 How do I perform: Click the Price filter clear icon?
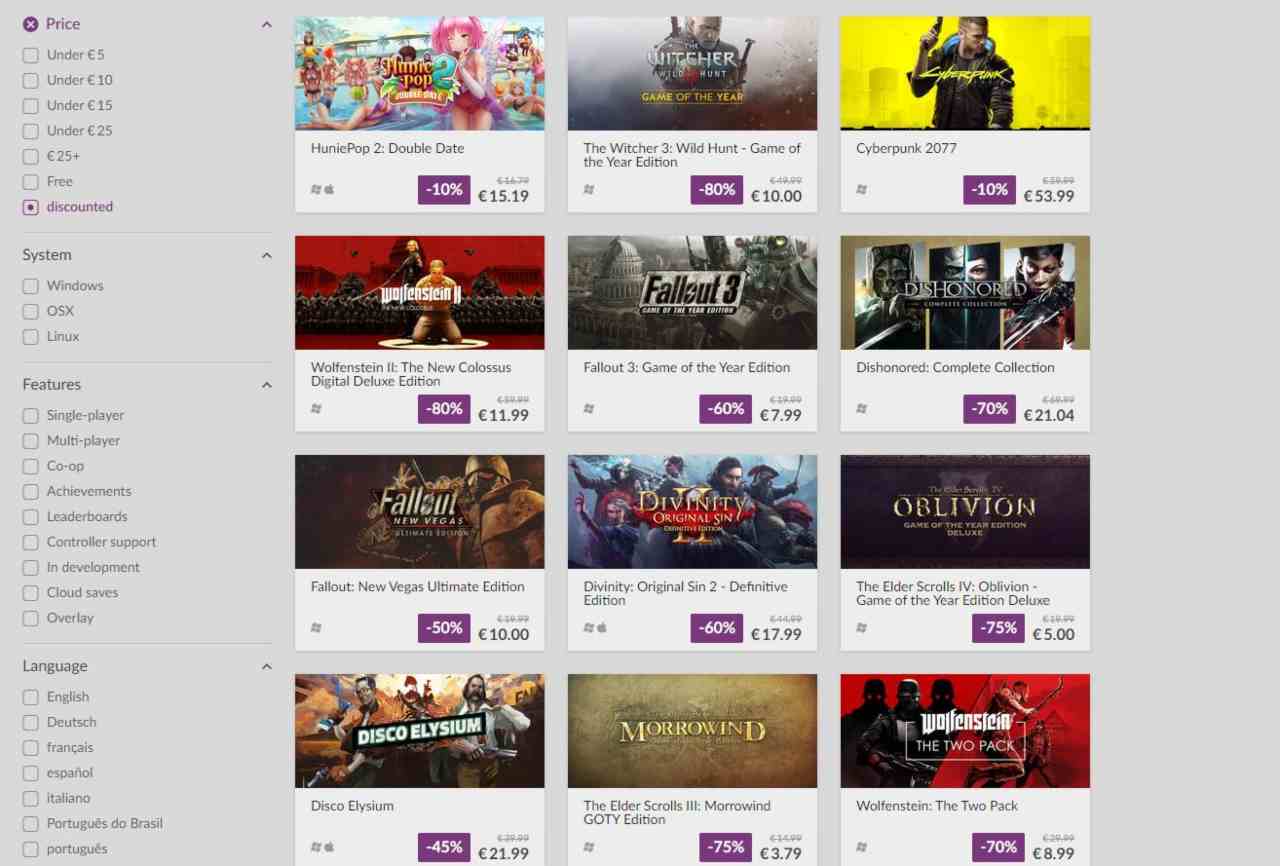point(31,24)
